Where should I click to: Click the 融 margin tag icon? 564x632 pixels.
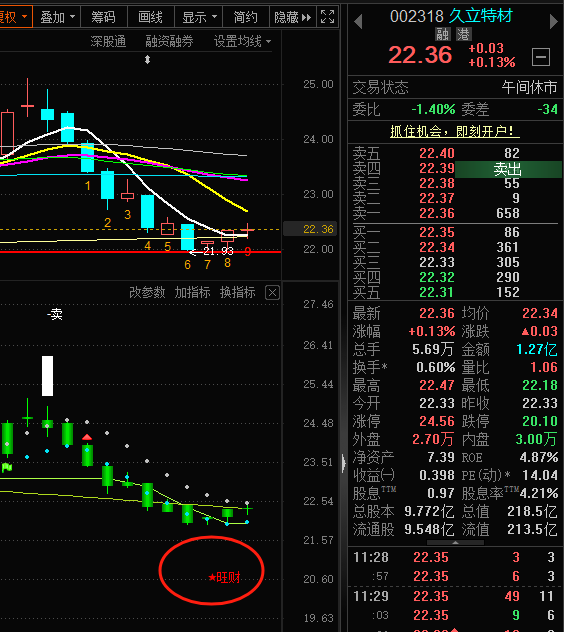(x=442, y=34)
